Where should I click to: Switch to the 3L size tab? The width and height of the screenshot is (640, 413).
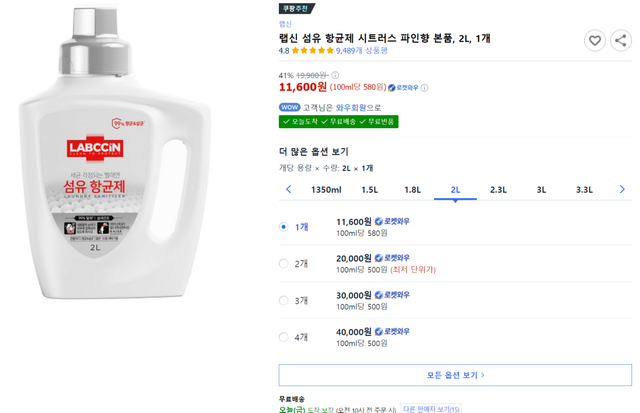point(541,189)
